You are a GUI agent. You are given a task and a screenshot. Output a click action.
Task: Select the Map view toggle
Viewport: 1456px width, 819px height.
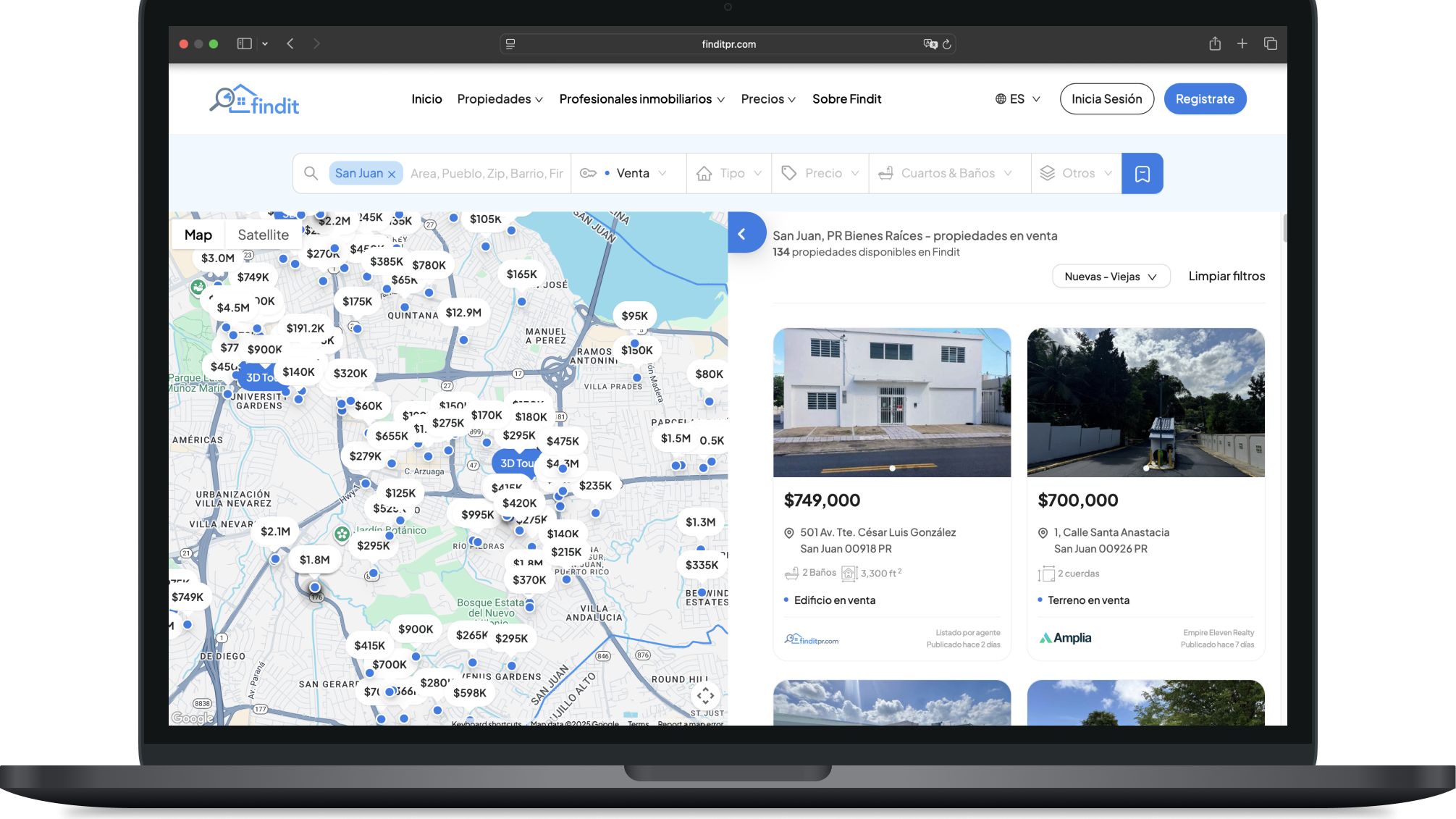pyautogui.click(x=198, y=235)
